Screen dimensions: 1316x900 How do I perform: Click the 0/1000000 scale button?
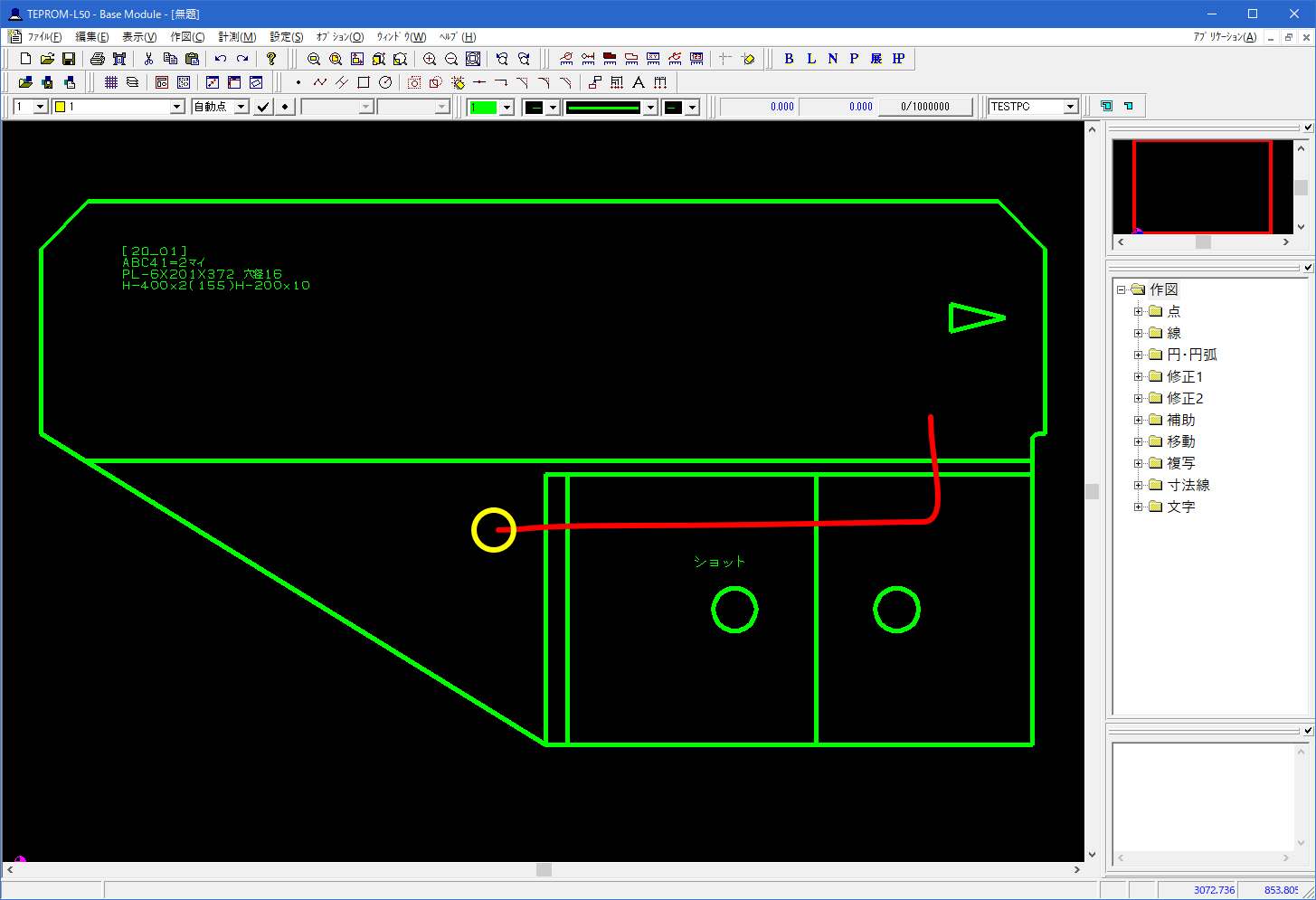[x=925, y=107]
